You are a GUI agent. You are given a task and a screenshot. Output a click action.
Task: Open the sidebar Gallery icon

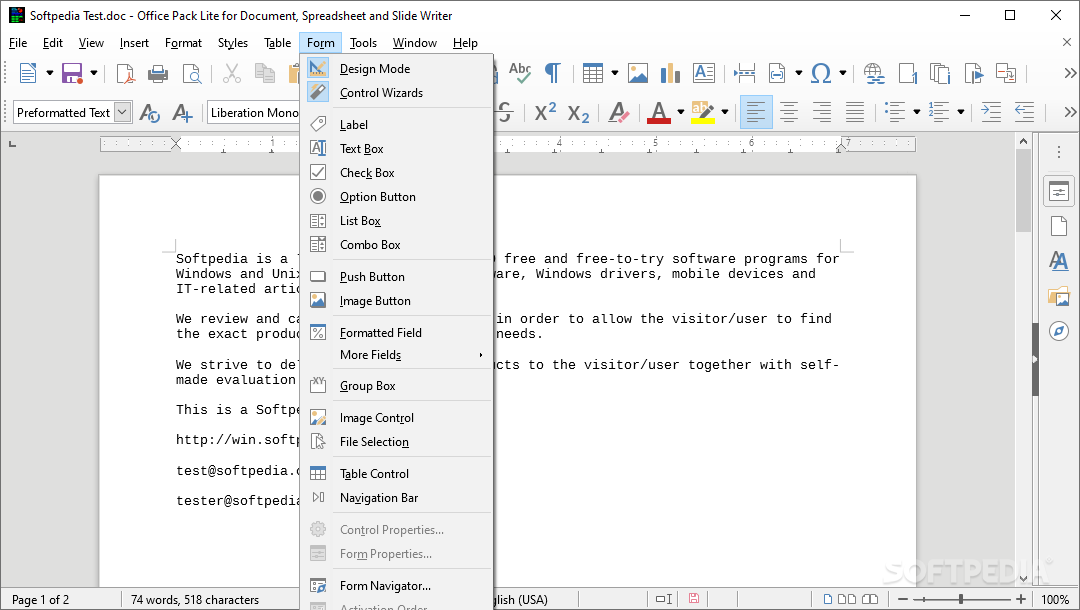click(1059, 297)
